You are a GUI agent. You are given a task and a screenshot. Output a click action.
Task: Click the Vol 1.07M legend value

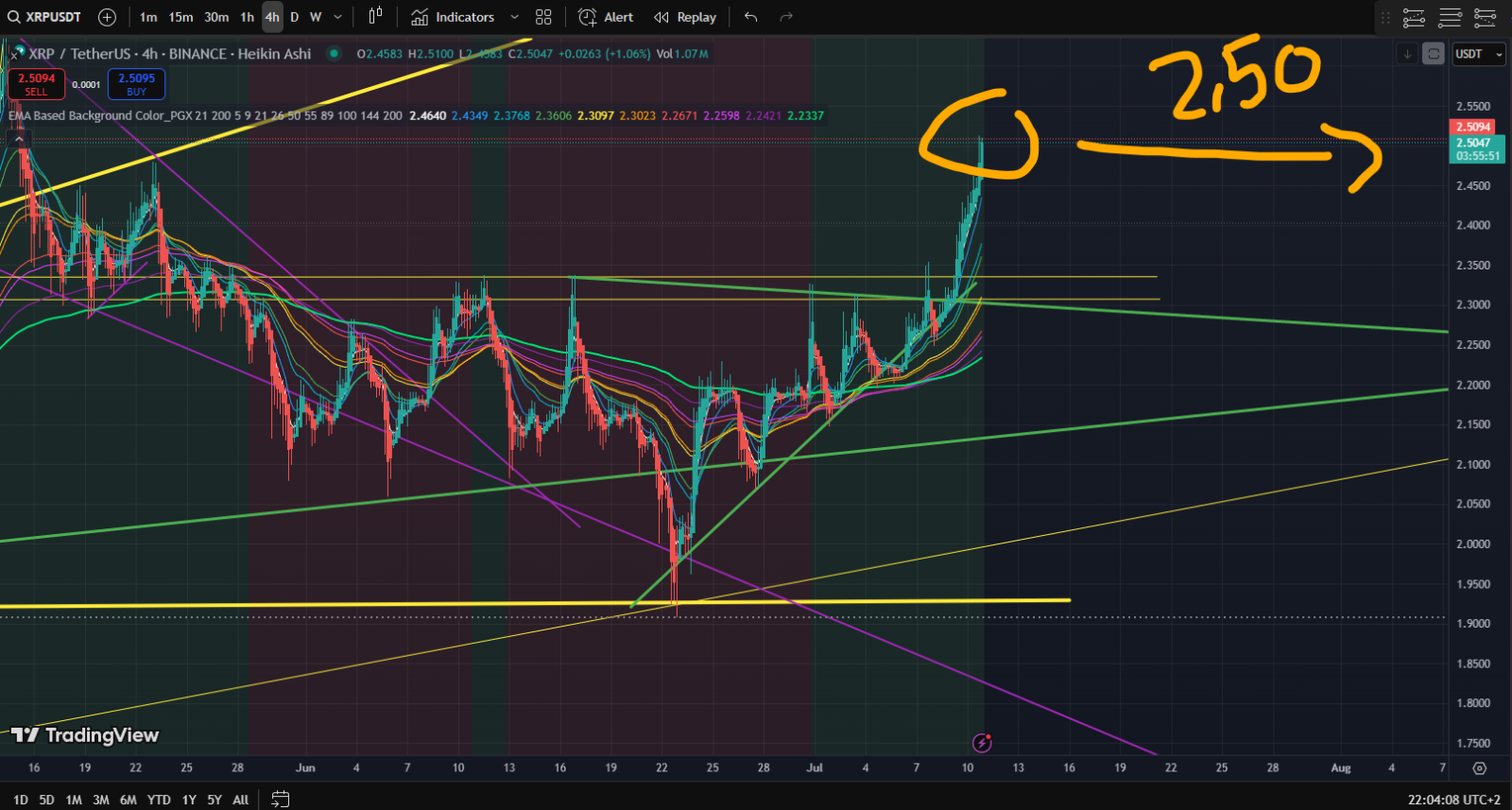tap(682, 54)
